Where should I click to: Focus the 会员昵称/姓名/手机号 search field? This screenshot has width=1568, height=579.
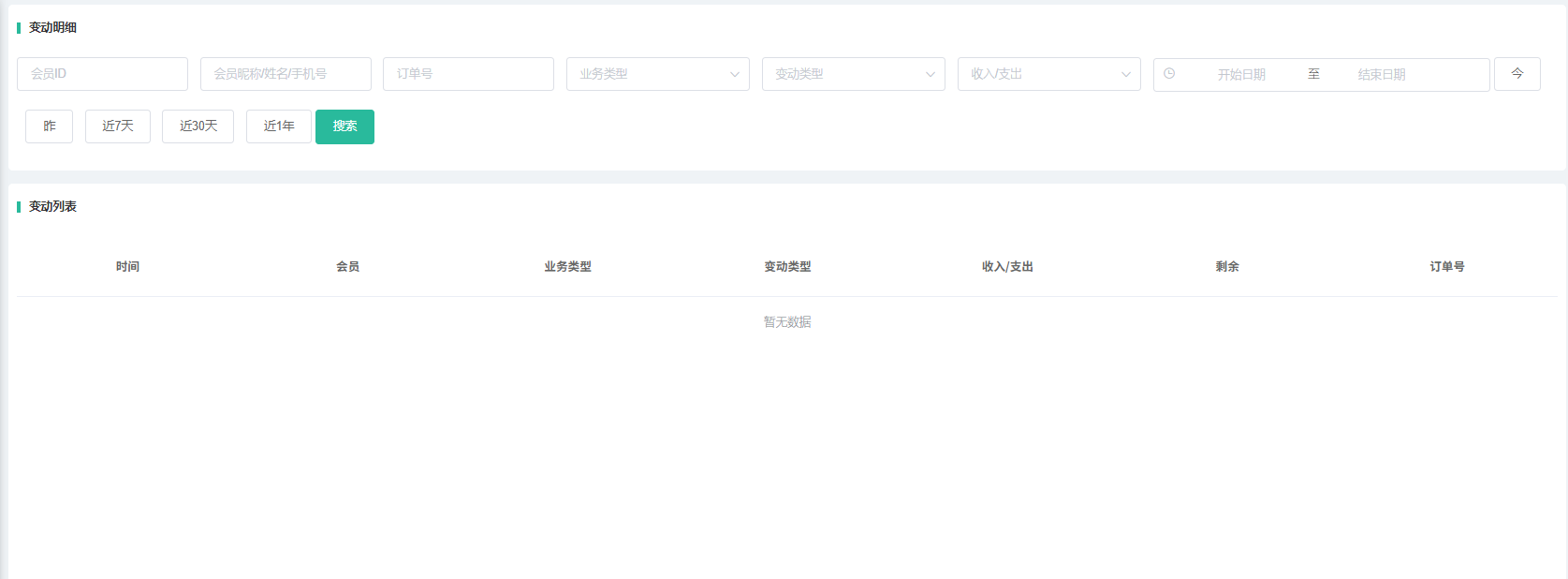click(286, 74)
